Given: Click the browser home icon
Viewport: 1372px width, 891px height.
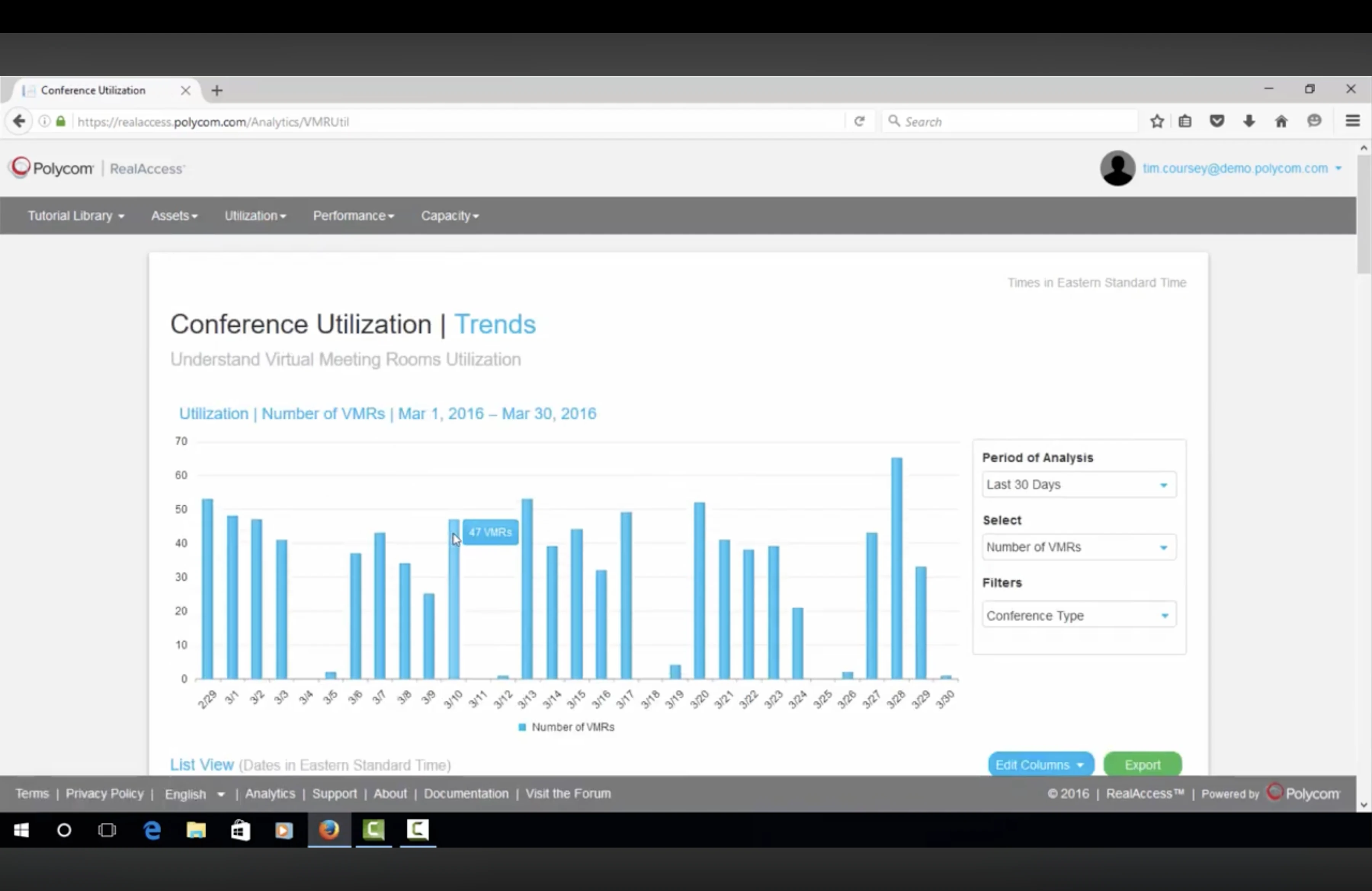Looking at the screenshot, I should 1281,122.
